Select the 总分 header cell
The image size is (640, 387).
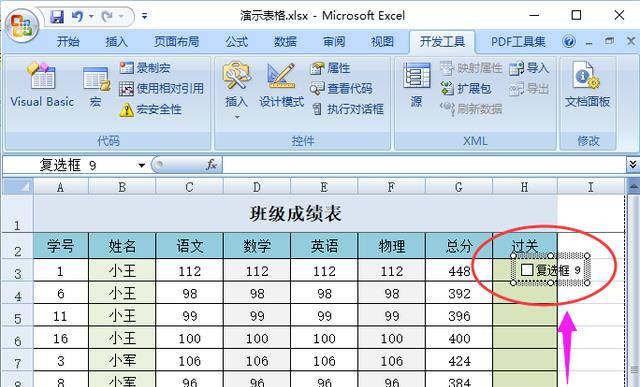point(459,246)
